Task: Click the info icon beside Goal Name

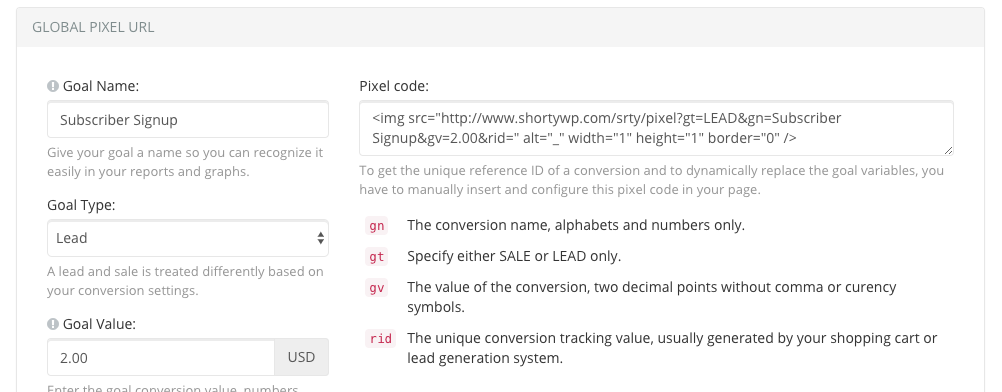Action: tap(53, 86)
